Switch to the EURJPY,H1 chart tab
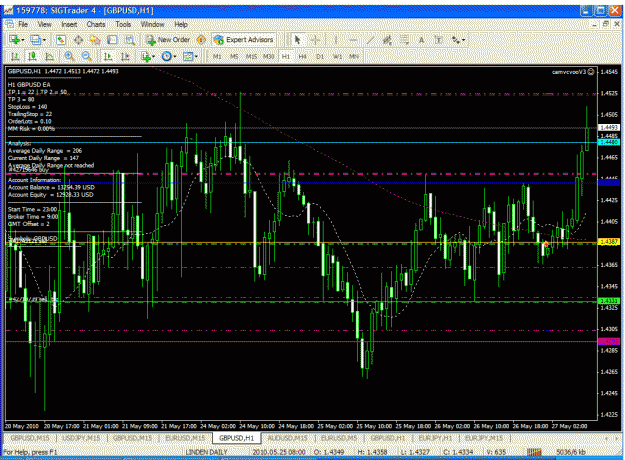The image size is (625, 460). pyautogui.click(x=435, y=438)
